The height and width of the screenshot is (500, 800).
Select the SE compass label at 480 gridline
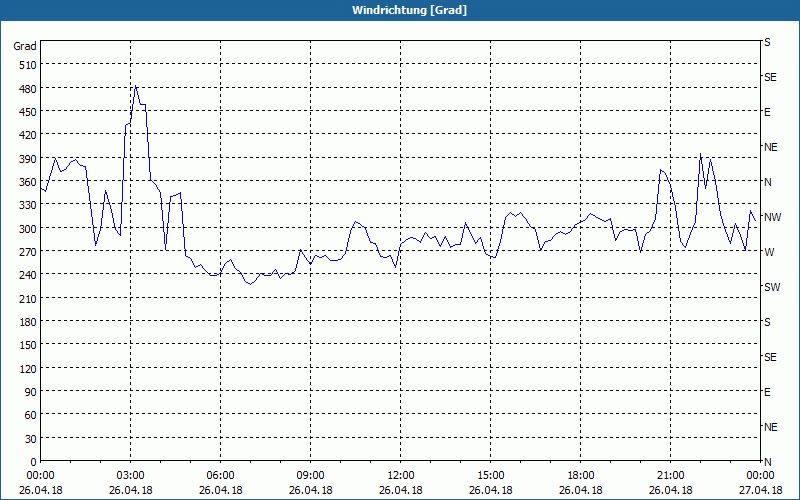[770, 77]
